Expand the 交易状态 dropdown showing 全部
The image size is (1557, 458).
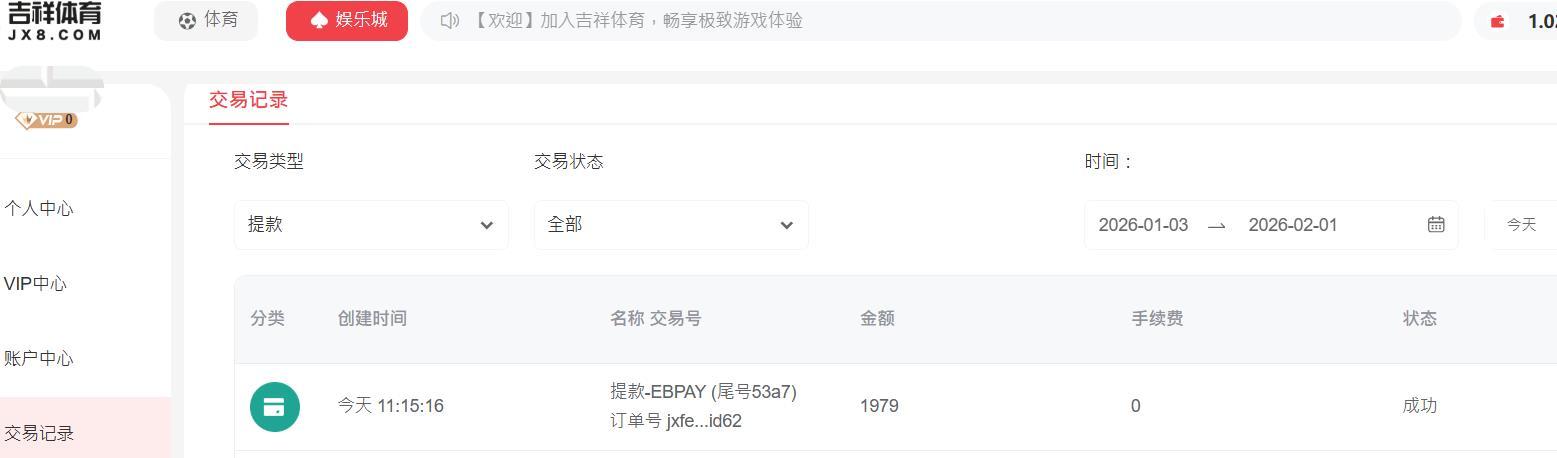click(671, 225)
